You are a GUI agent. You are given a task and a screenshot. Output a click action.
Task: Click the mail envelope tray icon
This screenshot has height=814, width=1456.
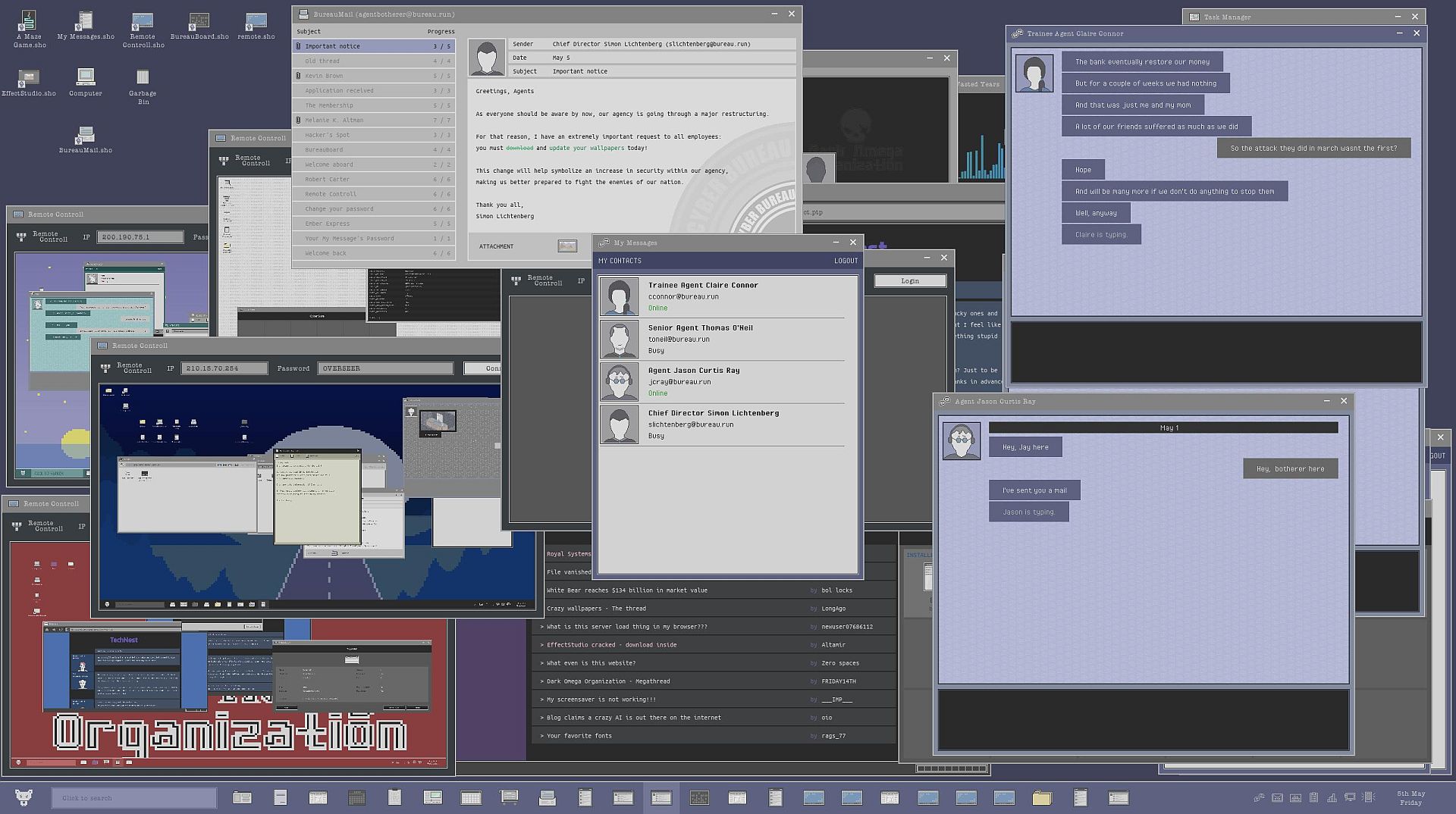pyautogui.click(x=1277, y=797)
